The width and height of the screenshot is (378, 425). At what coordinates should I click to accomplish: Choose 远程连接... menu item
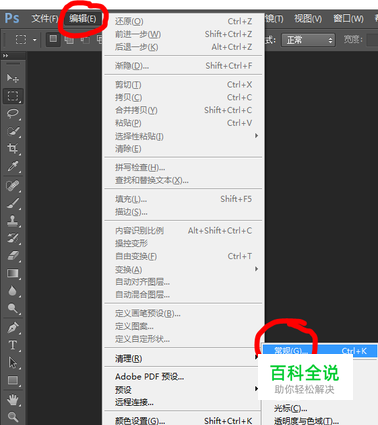pyautogui.click(x=183, y=402)
